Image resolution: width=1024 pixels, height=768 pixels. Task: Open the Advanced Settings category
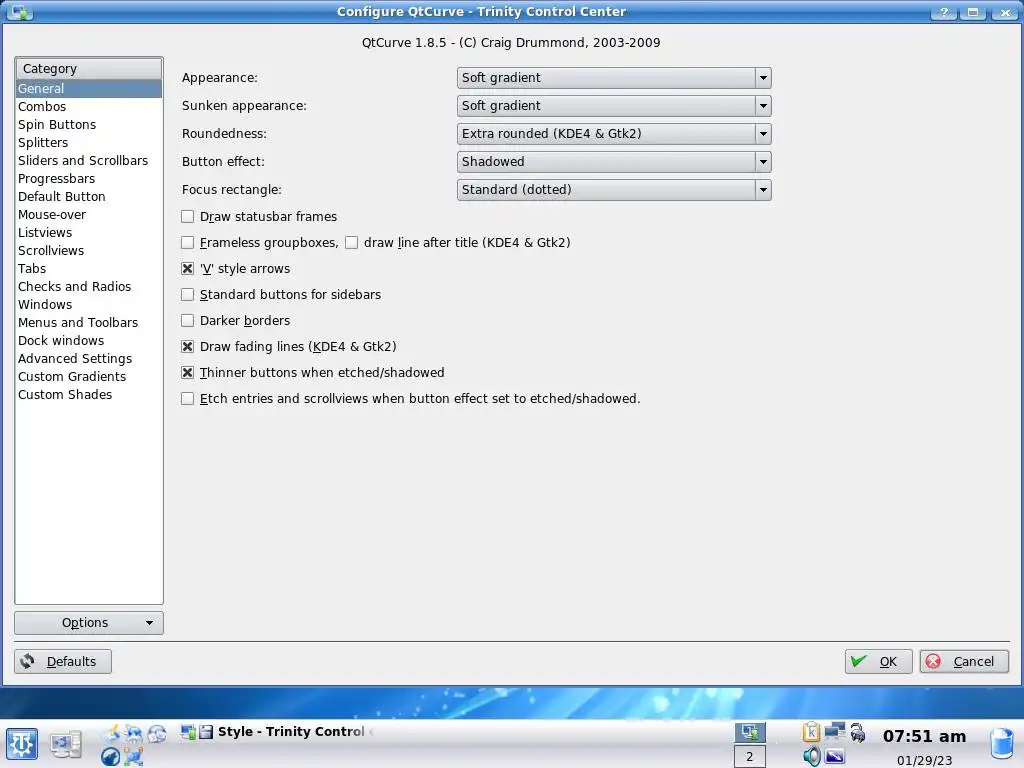tap(89, 359)
